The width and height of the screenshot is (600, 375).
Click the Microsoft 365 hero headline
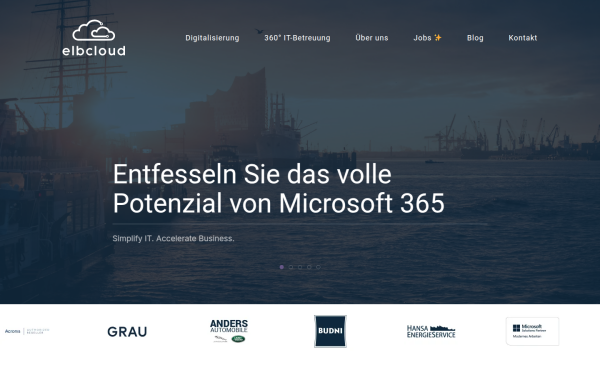coord(279,189)
